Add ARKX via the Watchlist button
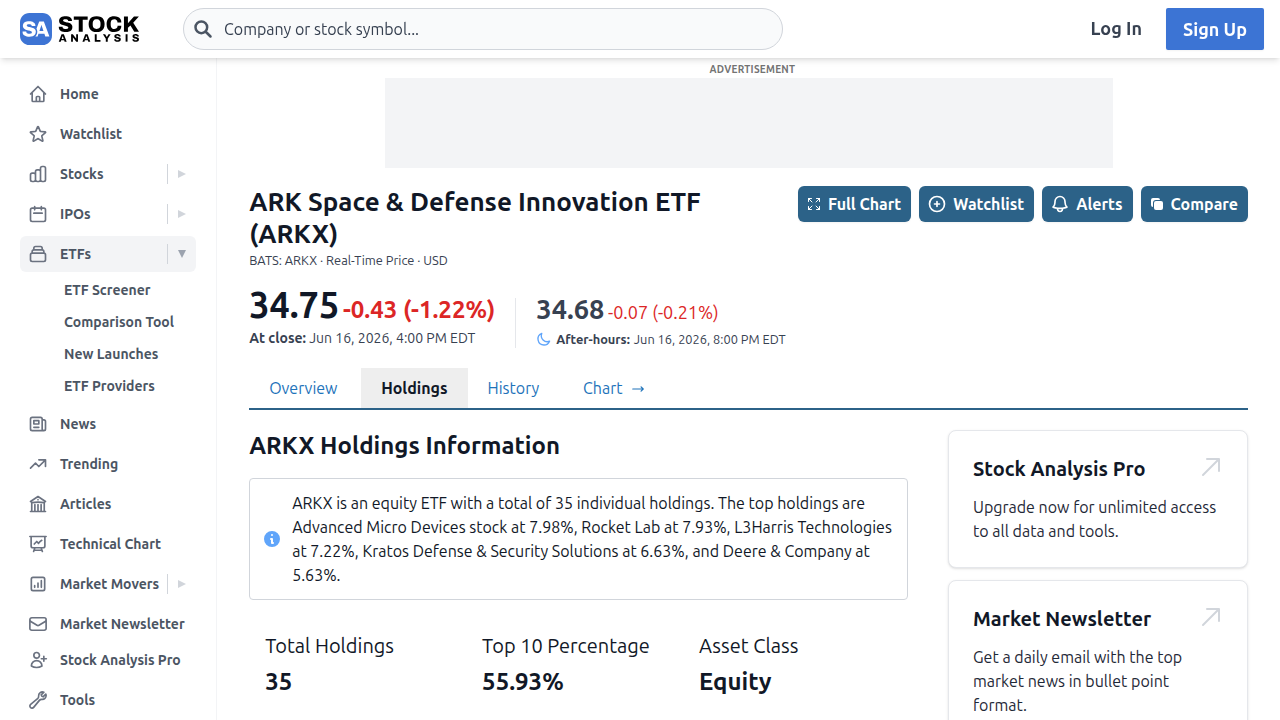The width and height of the screenshot is (1280, 720). pos(976,204)
